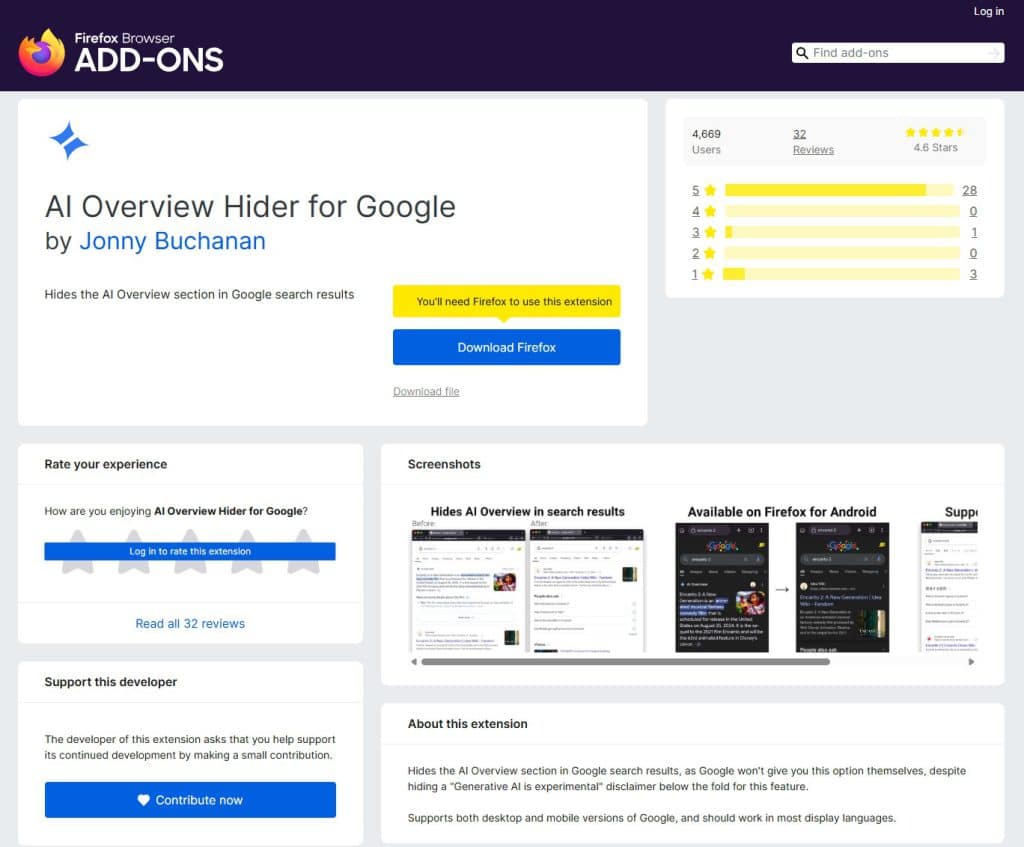Click the 1-star rating bar
The height and width of the screenshot is (847, 1024).
[842, 274]
